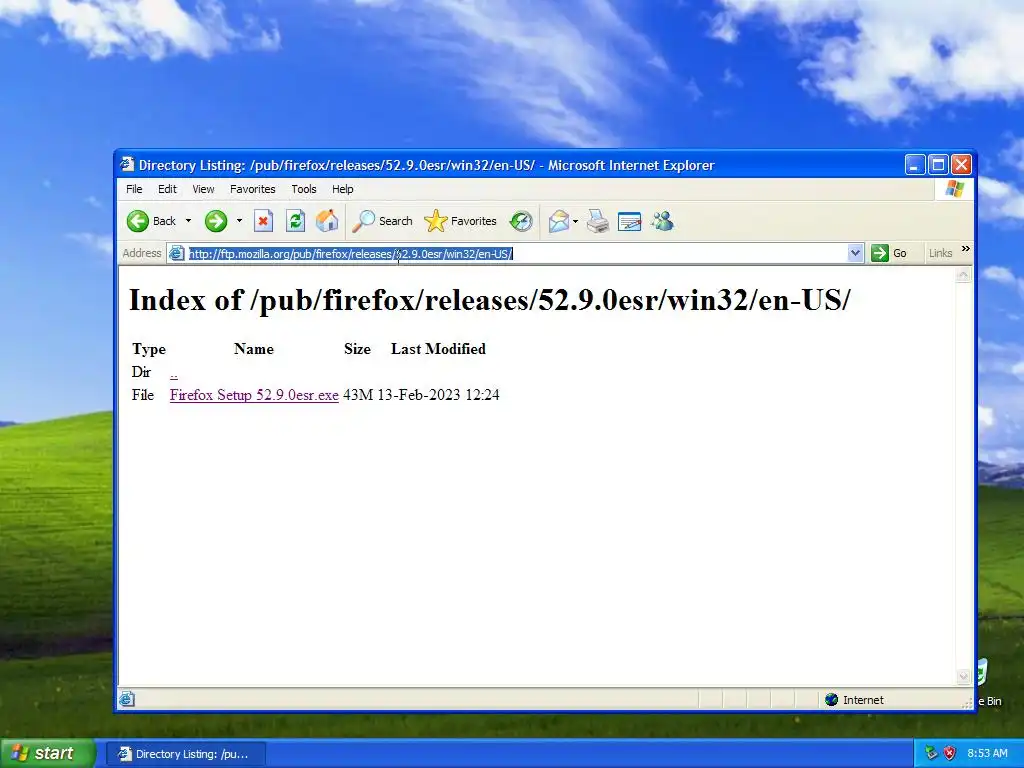1024x768 pixels.
Task: Click the vertical scrollbar up arrow
Action: (x=963, y=275)
